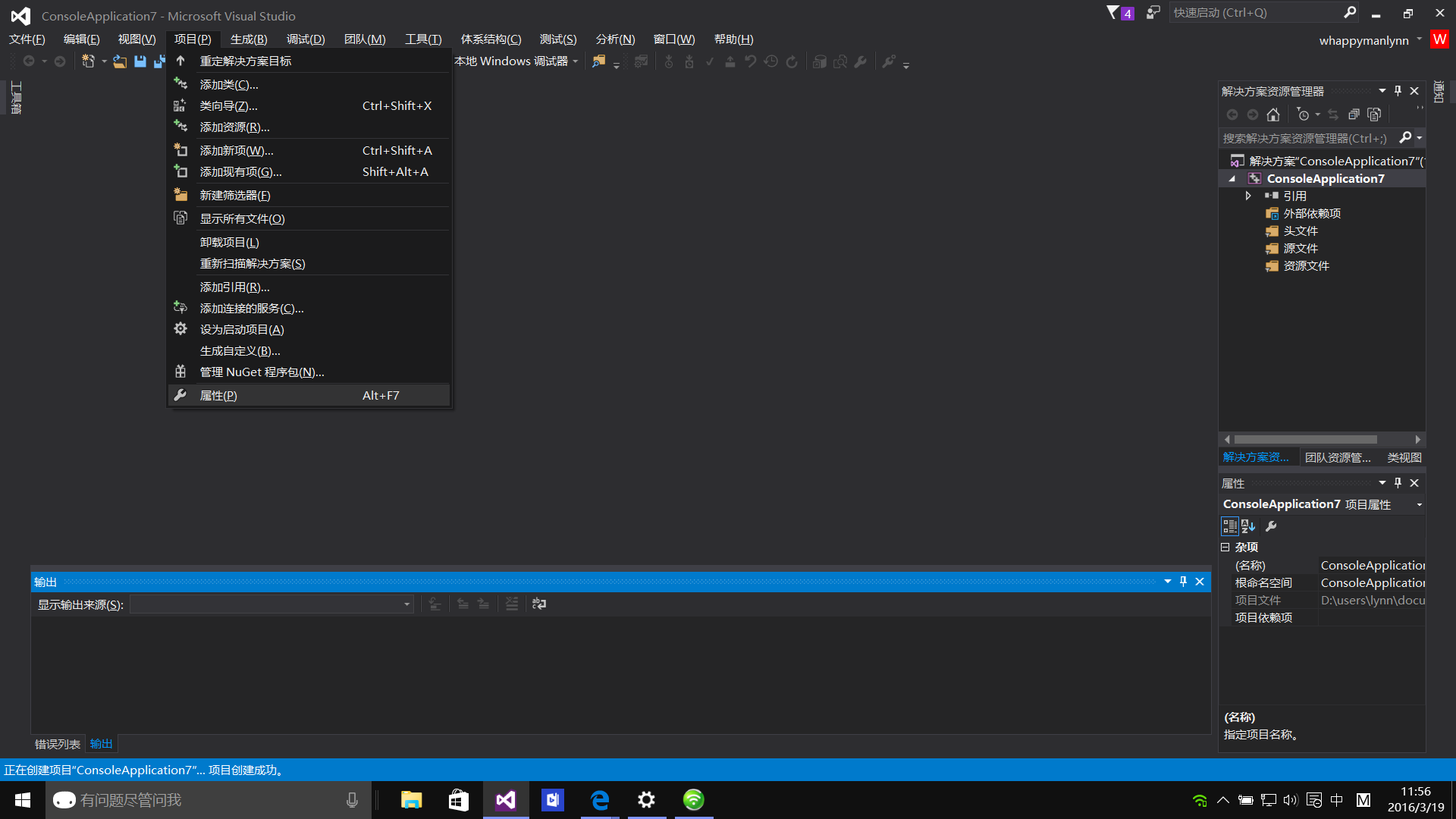Image resolution: width=1456 pixels, height=819 pixels.
Task: Click the green WiFi app taskbar icon
Action: [x=694, y=800]
